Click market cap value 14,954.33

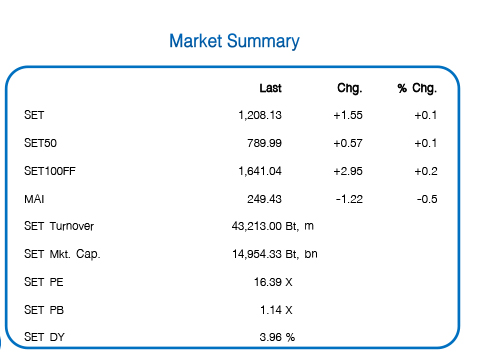click(x=257, y=254)
